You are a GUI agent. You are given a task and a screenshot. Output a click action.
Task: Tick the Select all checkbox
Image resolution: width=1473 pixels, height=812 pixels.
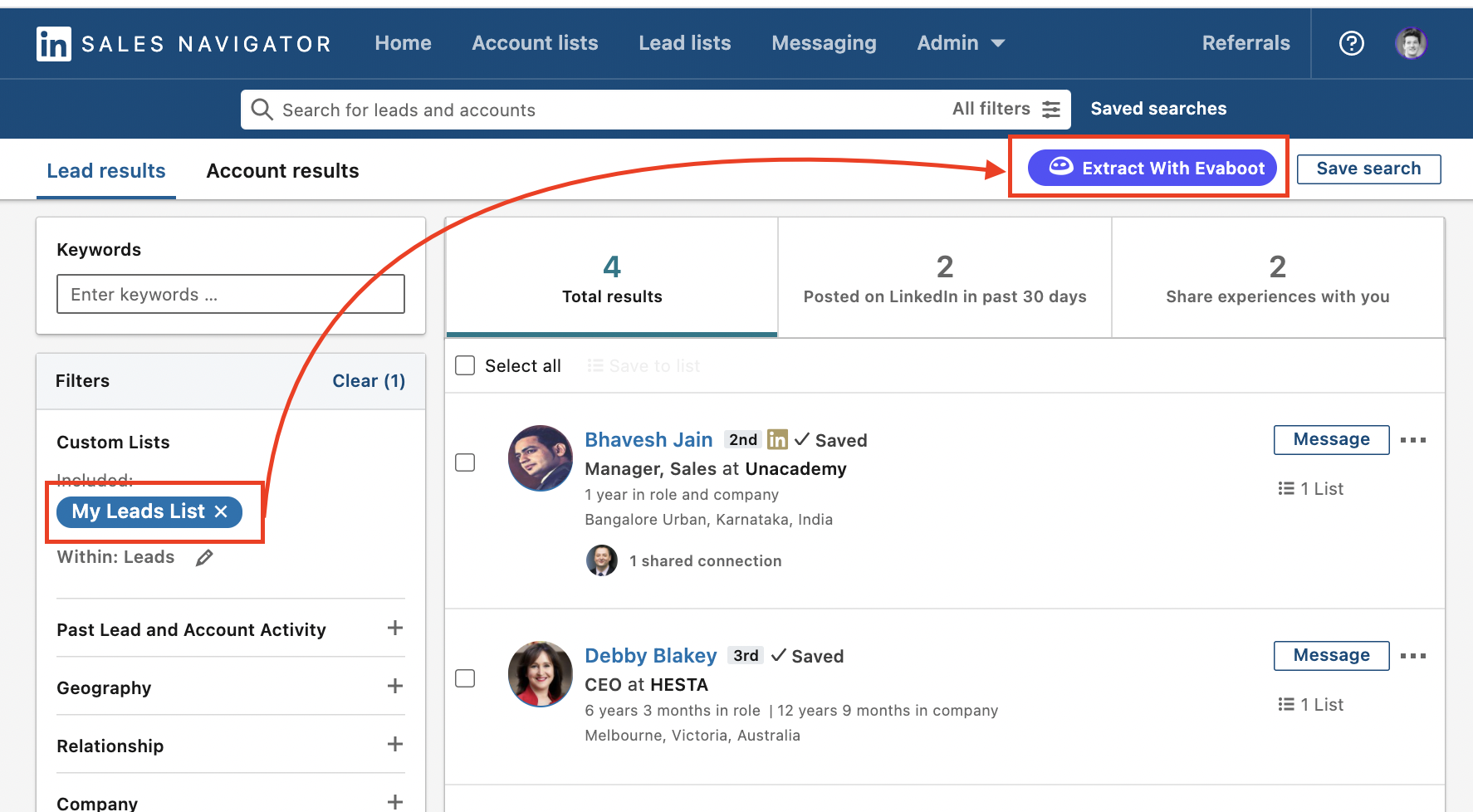tap(465, 365)
